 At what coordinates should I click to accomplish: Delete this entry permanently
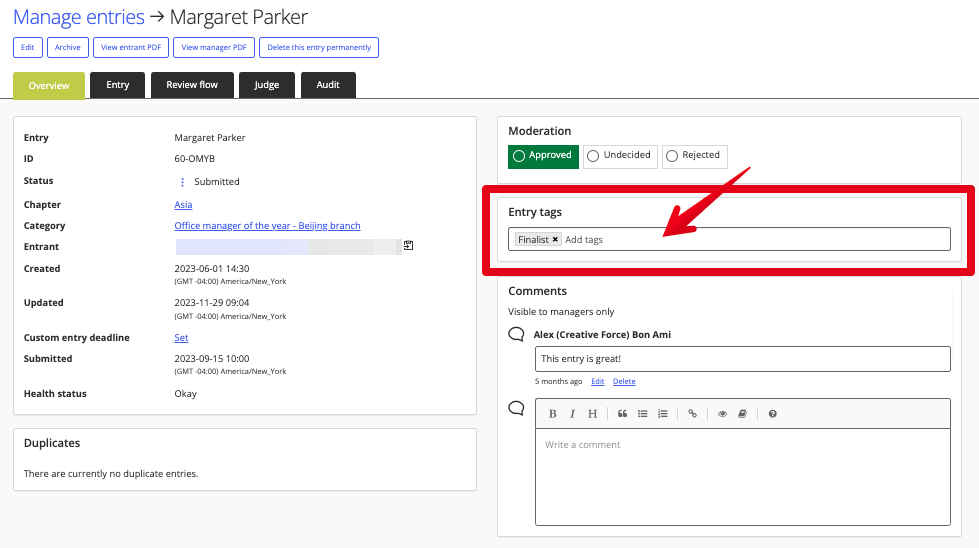pyautogui.click(x=319, y=47)
